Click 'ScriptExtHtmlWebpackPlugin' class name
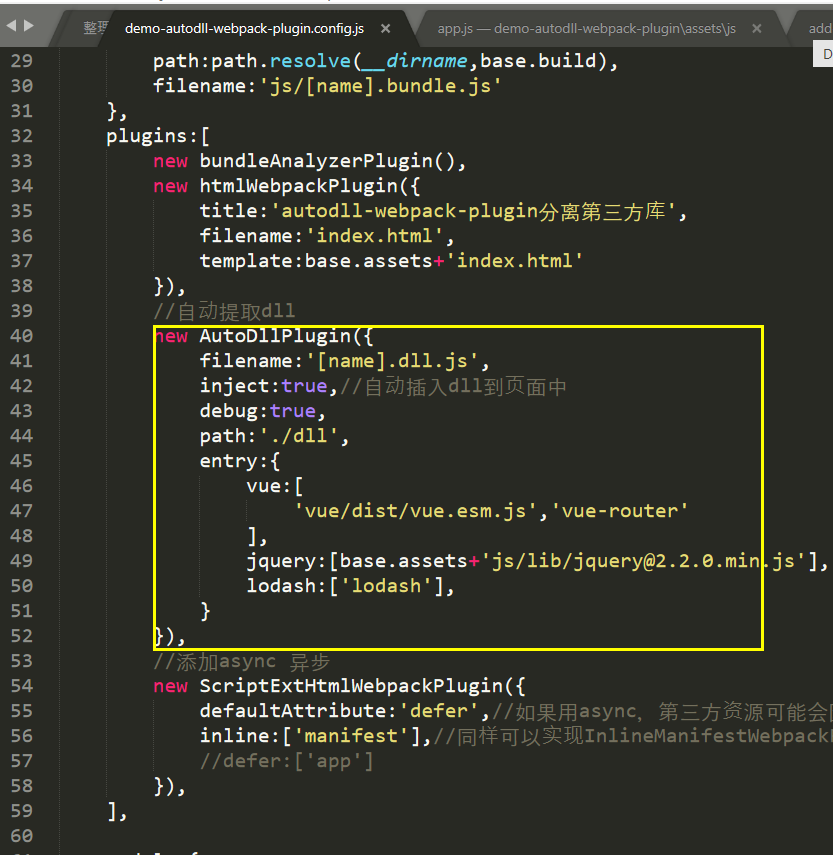The height and width of the screenshot is (855, 833). tap(351, 686)
